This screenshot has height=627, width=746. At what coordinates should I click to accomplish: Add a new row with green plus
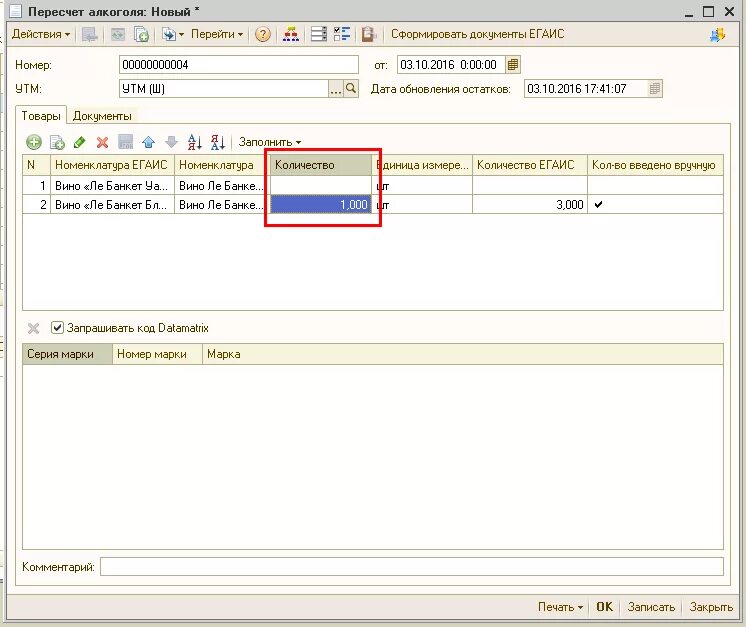click(33, 142)
